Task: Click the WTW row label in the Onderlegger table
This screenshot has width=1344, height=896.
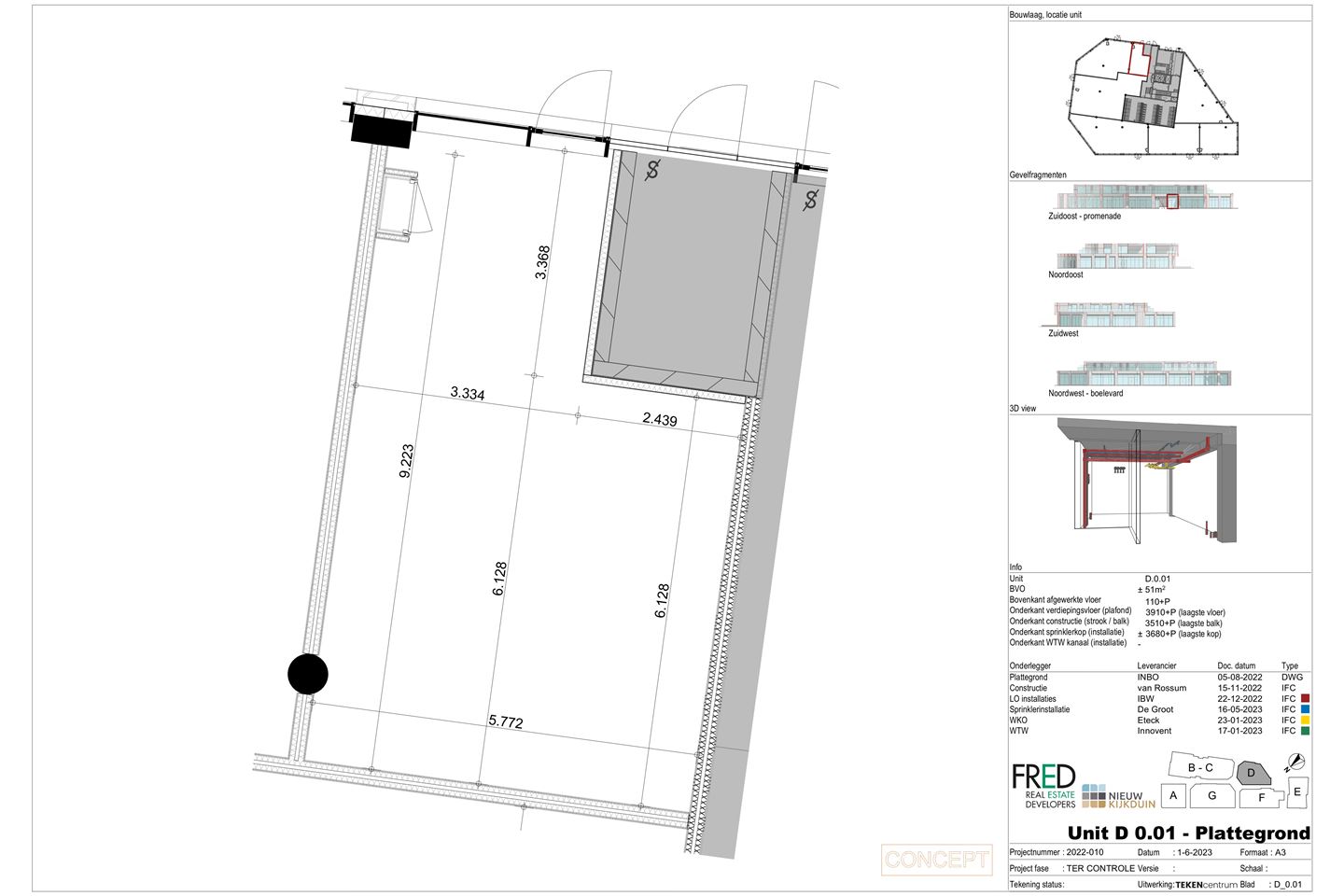Action: [1018, 731]
